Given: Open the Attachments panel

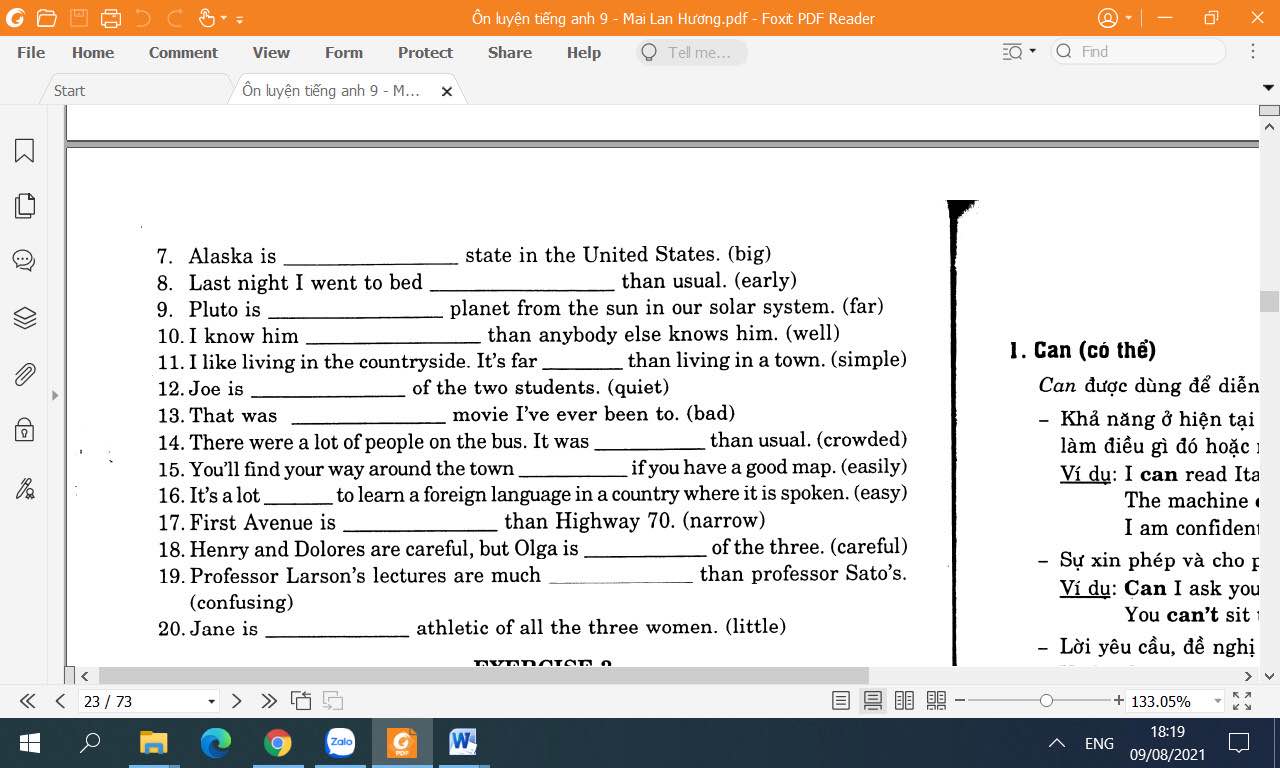Looking at the screenshot, I should coord(24,375).
